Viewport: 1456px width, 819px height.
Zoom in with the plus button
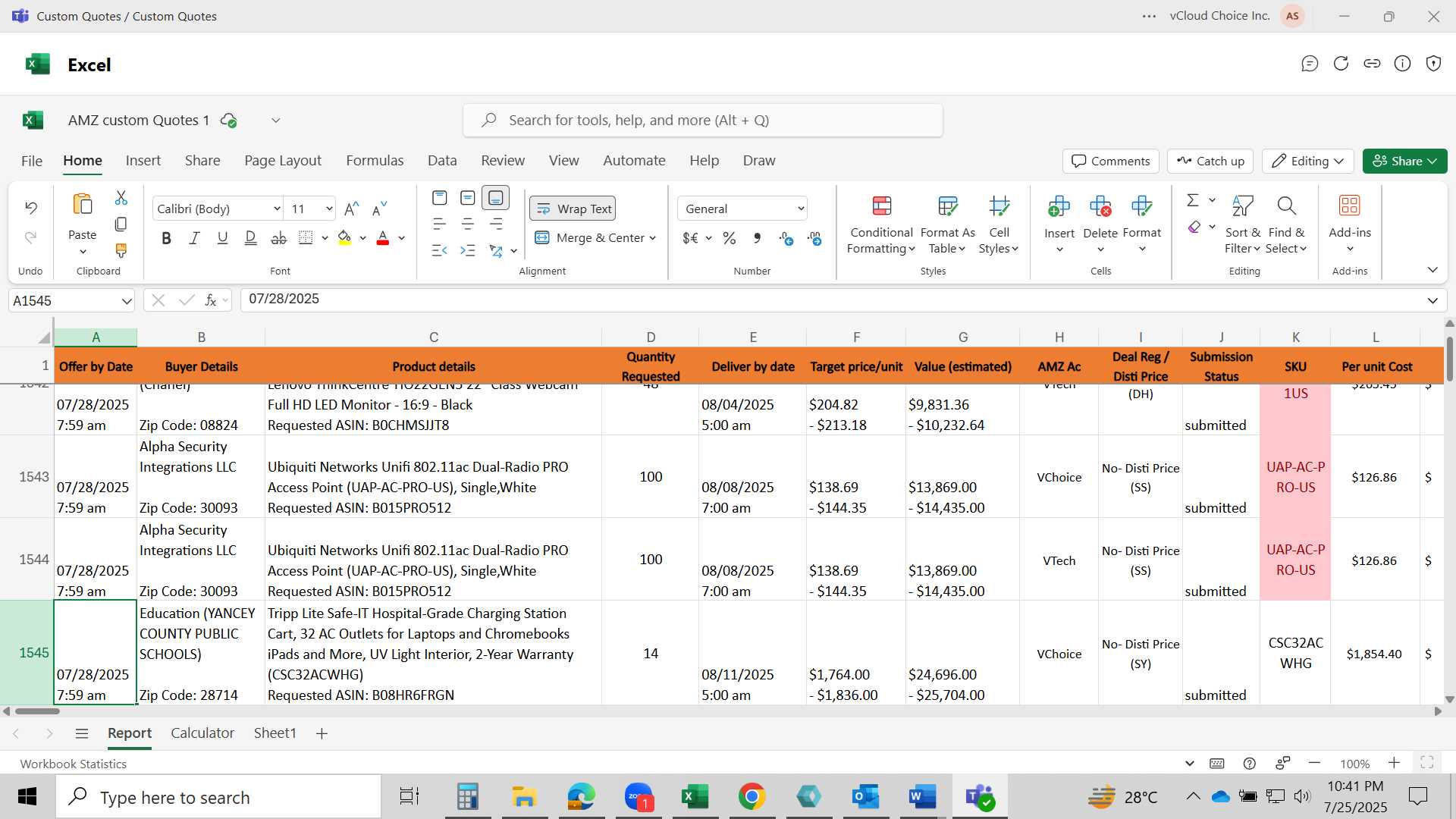click(1394, 763)
